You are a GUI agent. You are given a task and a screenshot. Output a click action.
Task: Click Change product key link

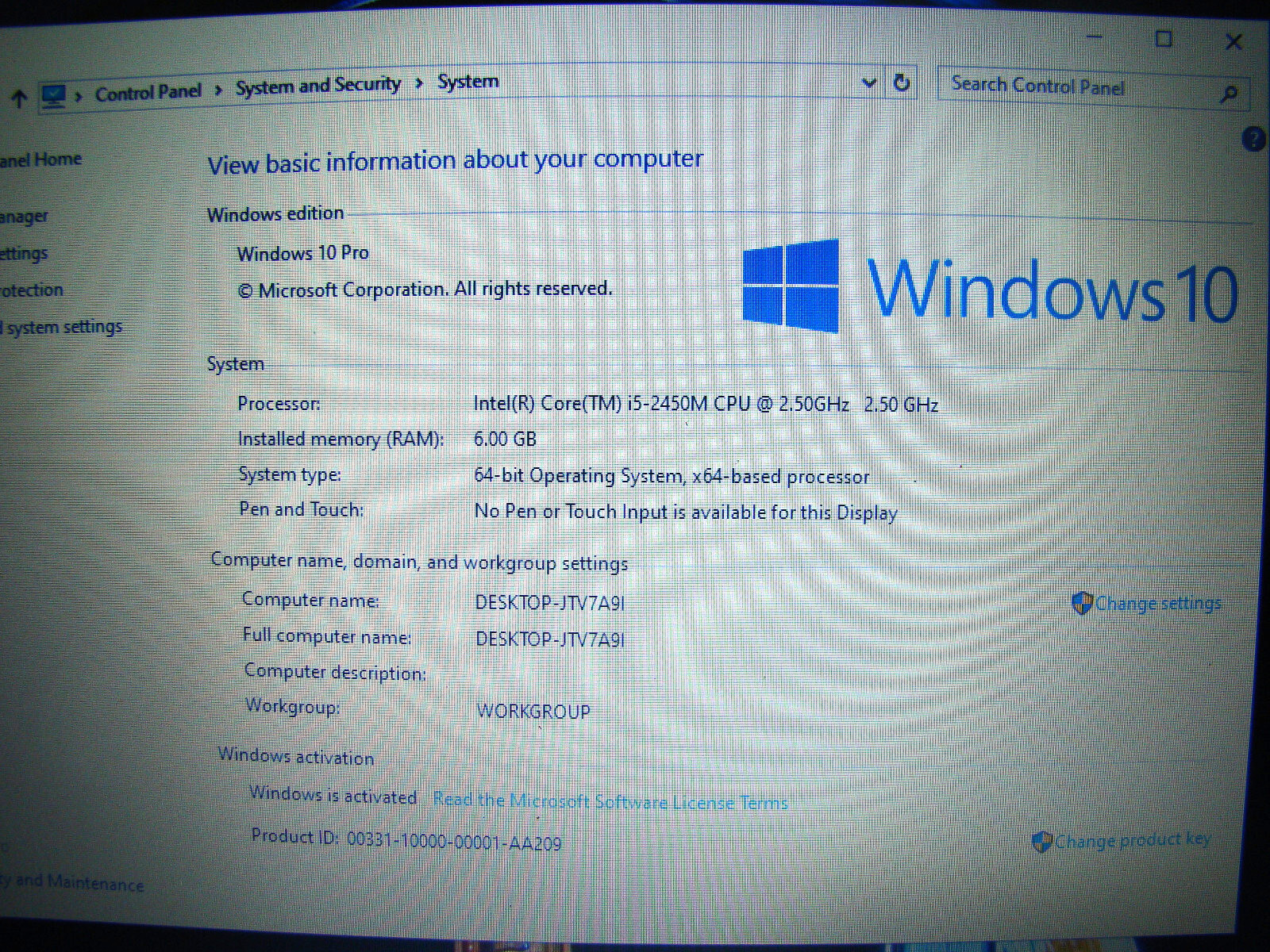(1132, 839)
